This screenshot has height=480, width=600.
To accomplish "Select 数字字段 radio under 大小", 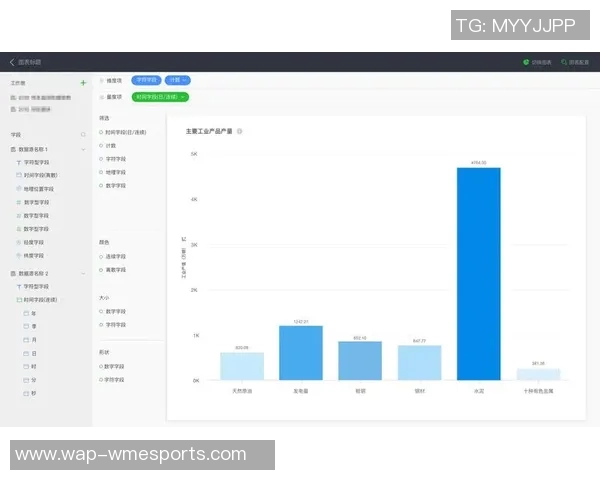I will 102,311.
